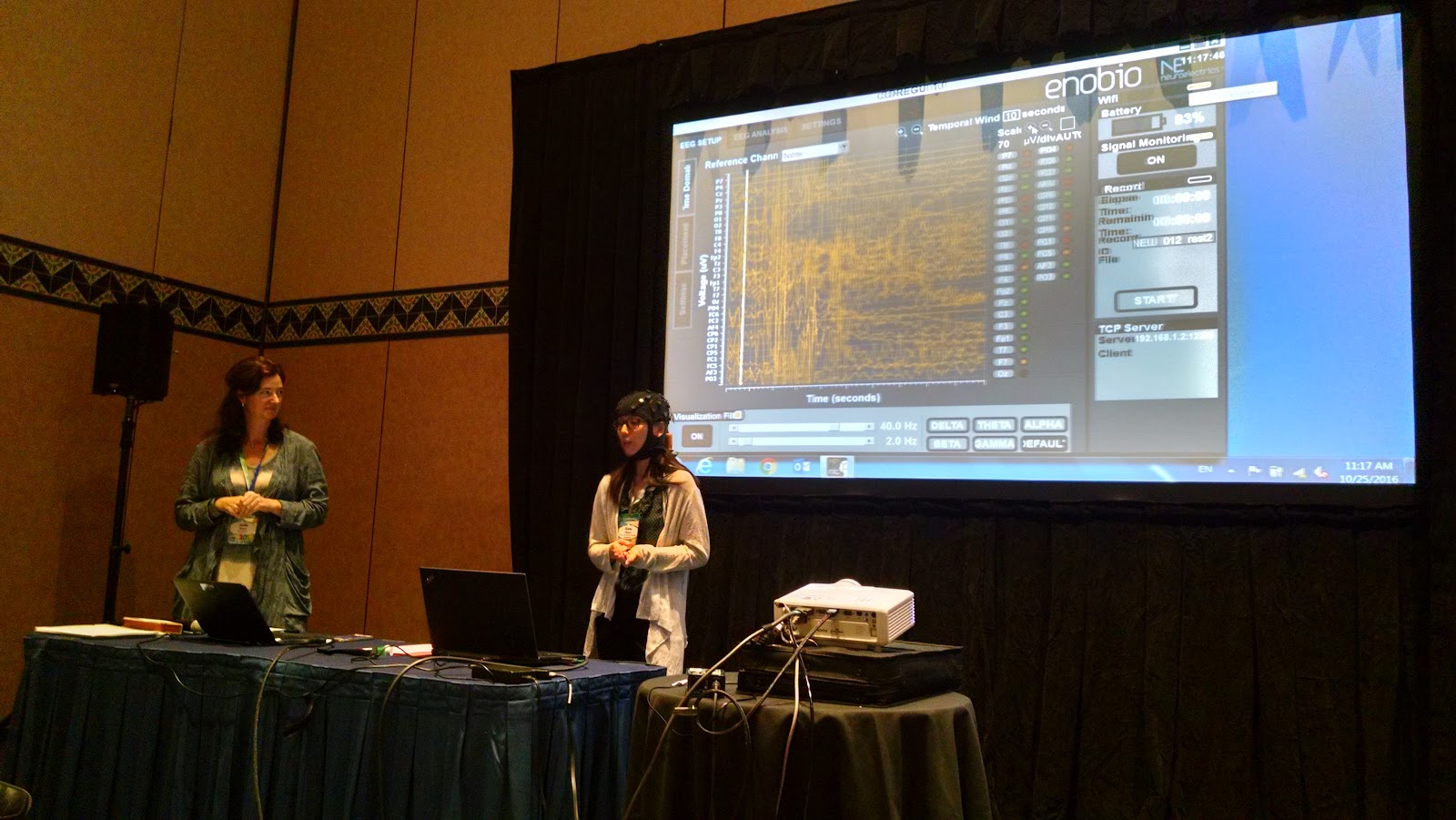
Task: Enable the AUTO scale checkbox
Action: point(1067,123)
